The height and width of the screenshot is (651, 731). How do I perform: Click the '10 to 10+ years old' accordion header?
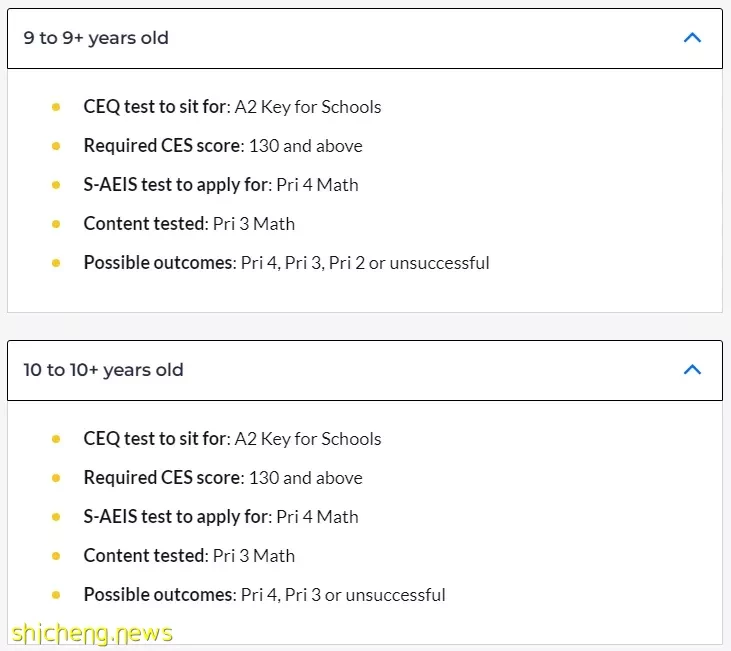(x=365, y=370)
